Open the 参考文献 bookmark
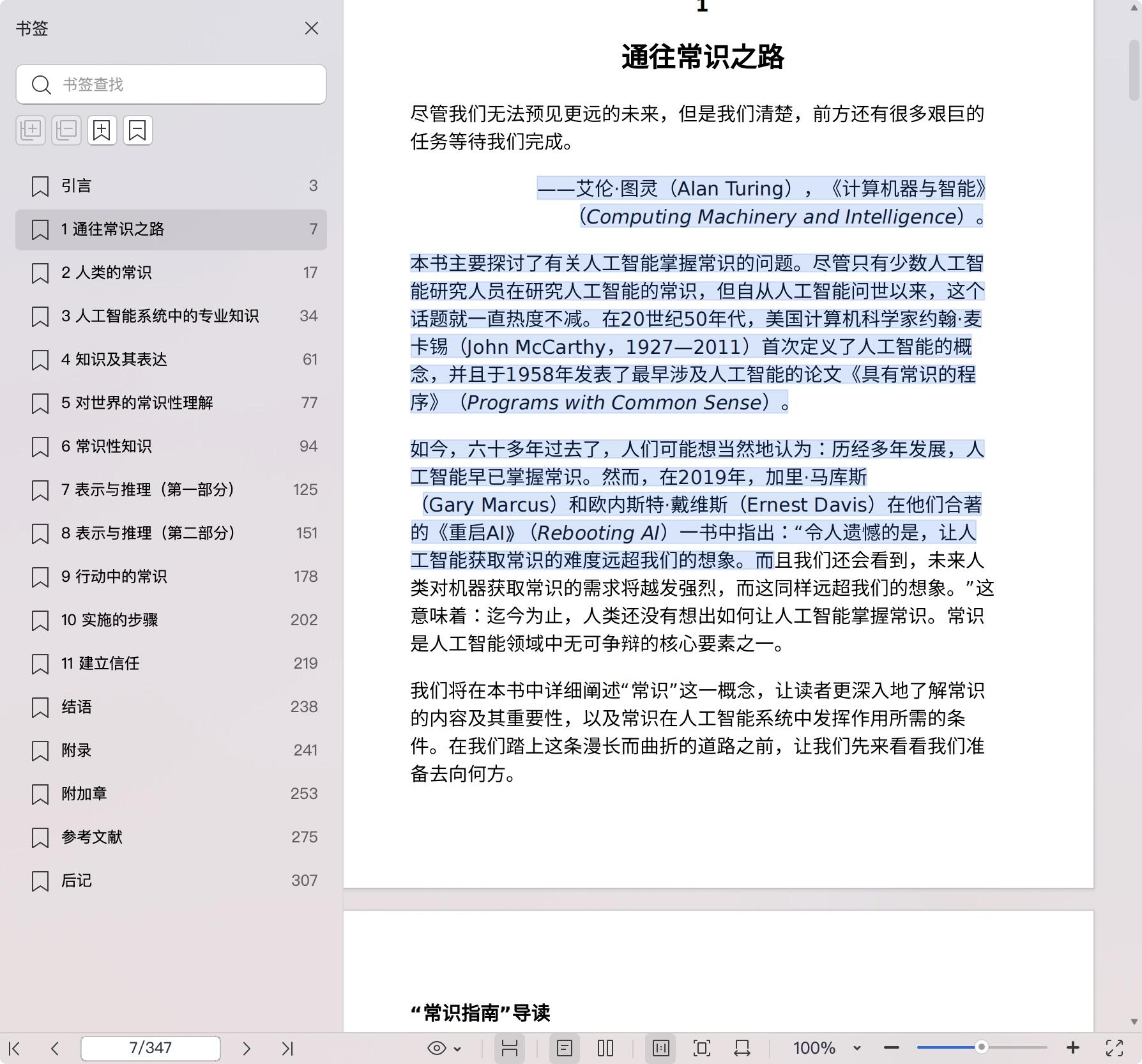 (x=171, y=837)
